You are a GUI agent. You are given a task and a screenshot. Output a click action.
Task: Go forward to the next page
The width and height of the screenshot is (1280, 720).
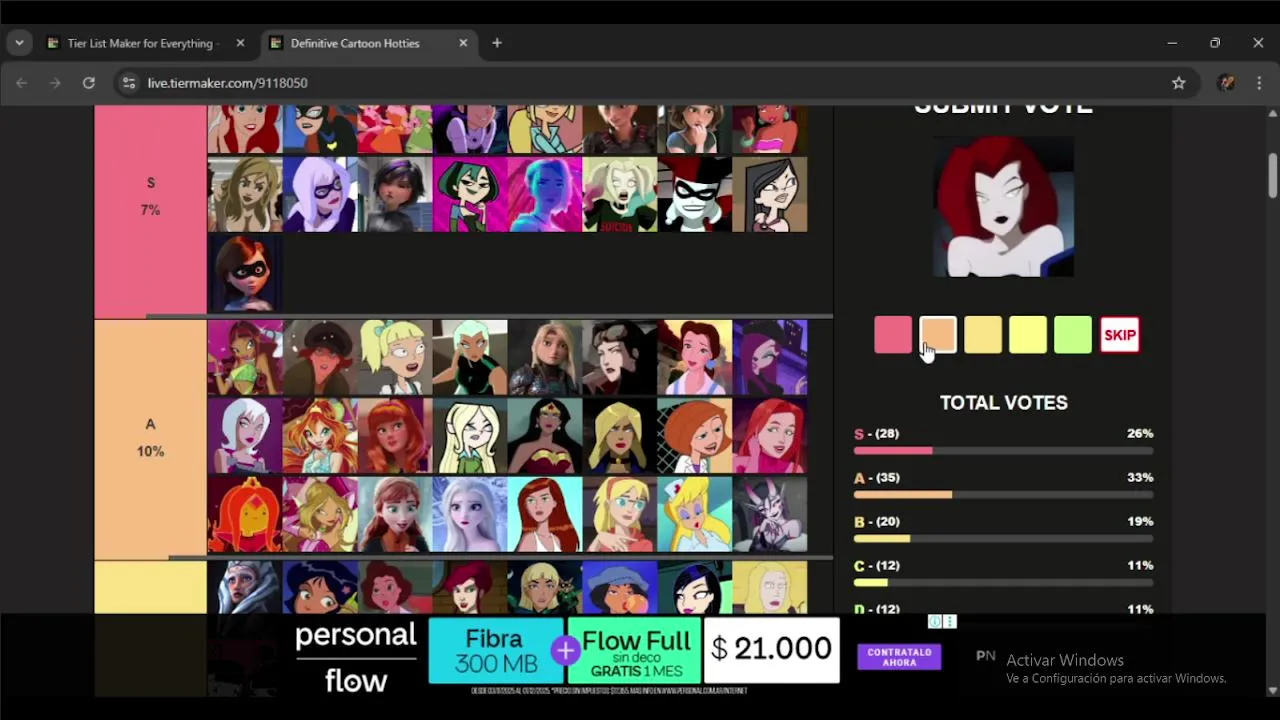[x=55, y=83]
